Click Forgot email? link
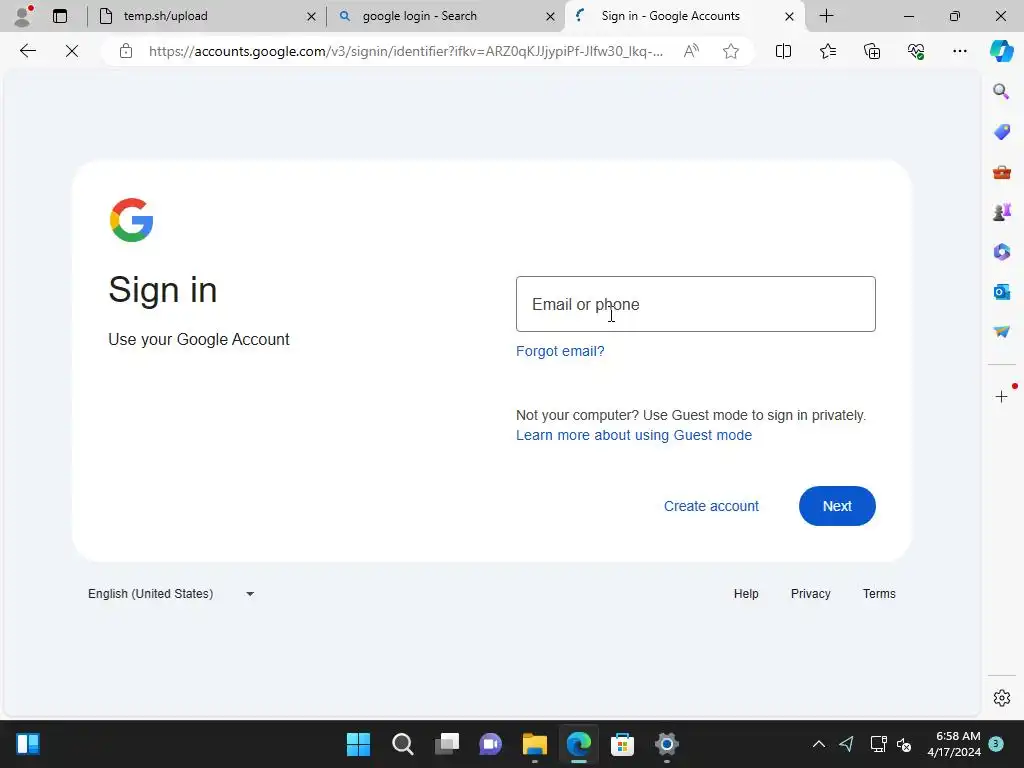1024x768 pixels. tap(560, 351)
